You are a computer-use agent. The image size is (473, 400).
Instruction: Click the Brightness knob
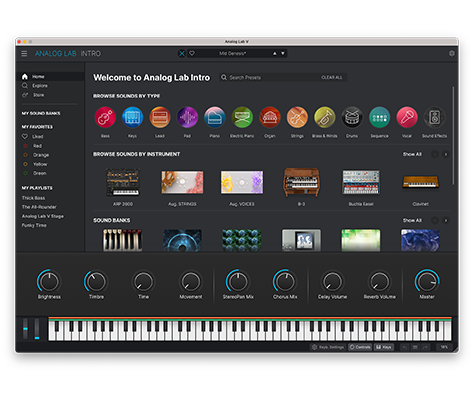[x=49, y=281]
